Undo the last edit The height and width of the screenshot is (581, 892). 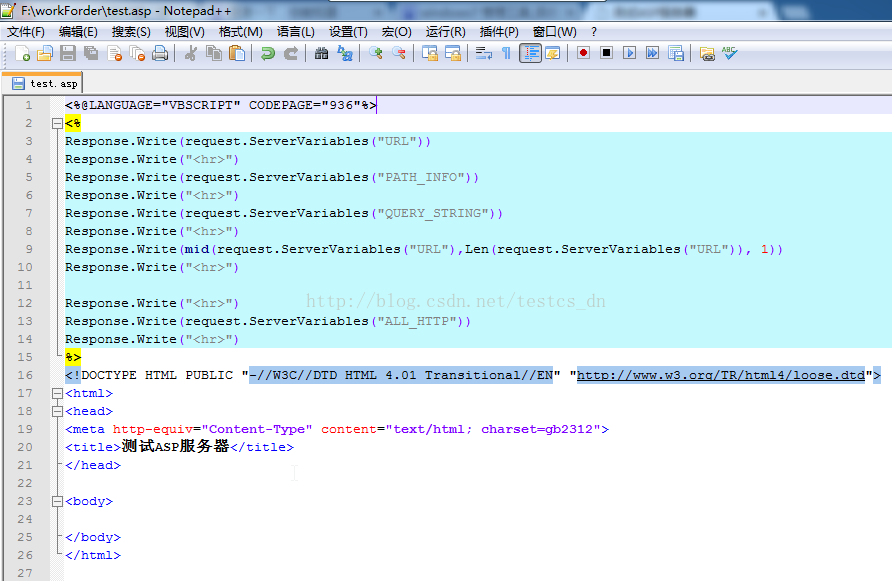point(267,53)
